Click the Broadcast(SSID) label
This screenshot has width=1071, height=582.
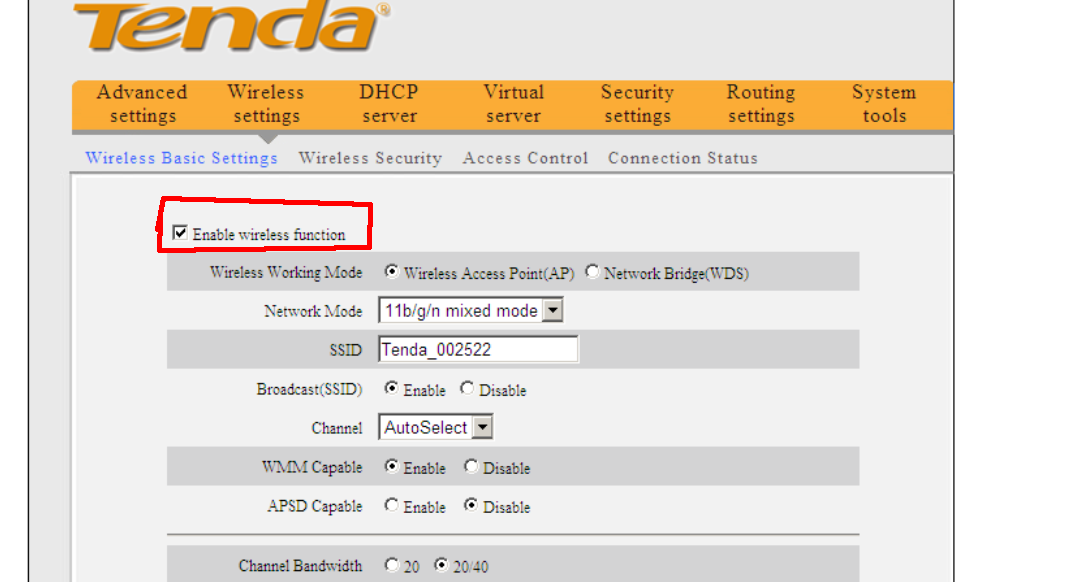point(309,389)
